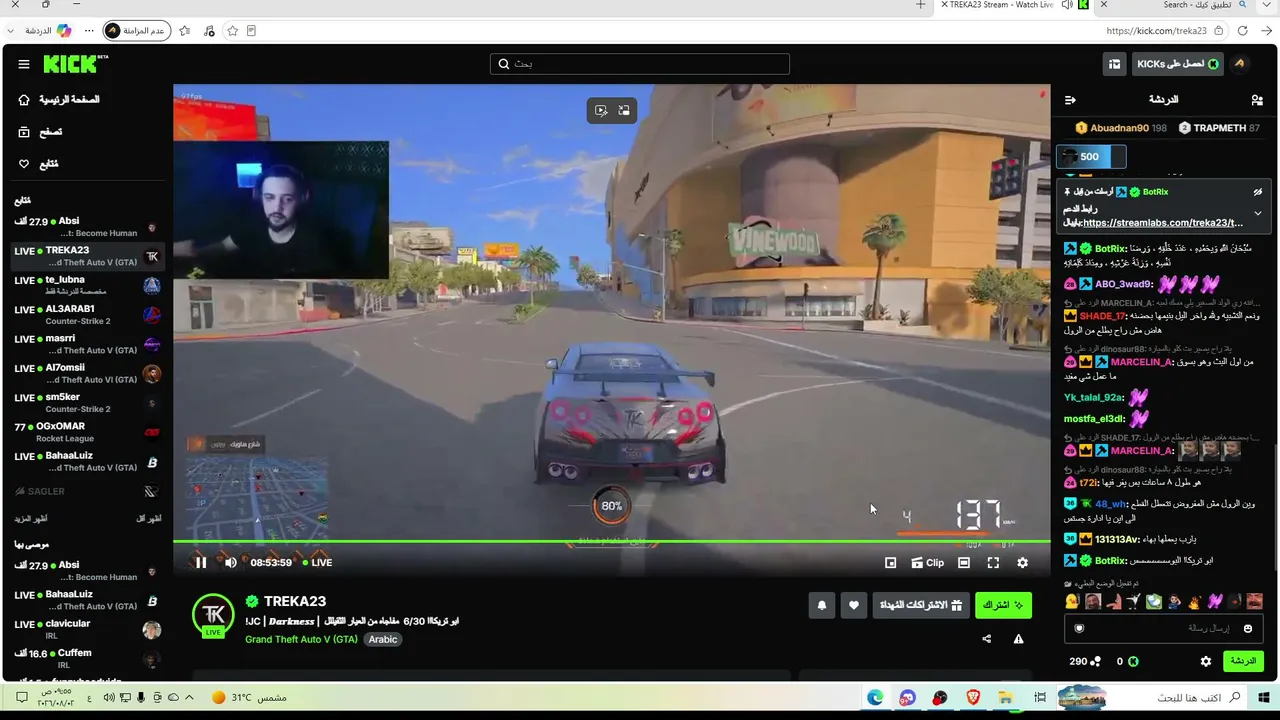The height and width of the screenshot is (720, 1280).
Task: Open chat settings gear
Action: tap(1206, 661)
